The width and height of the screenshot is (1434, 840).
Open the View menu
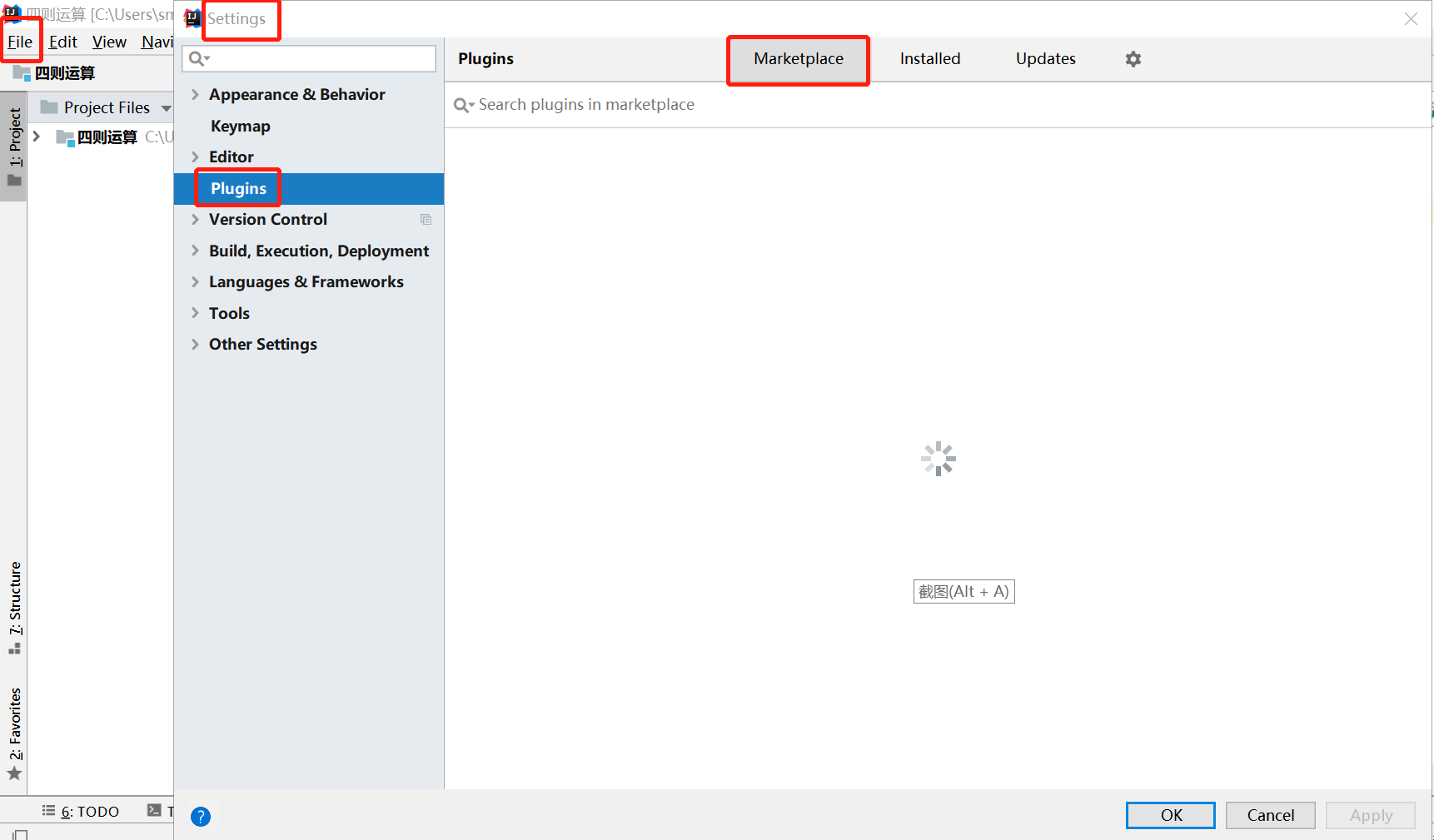(109, 42)
